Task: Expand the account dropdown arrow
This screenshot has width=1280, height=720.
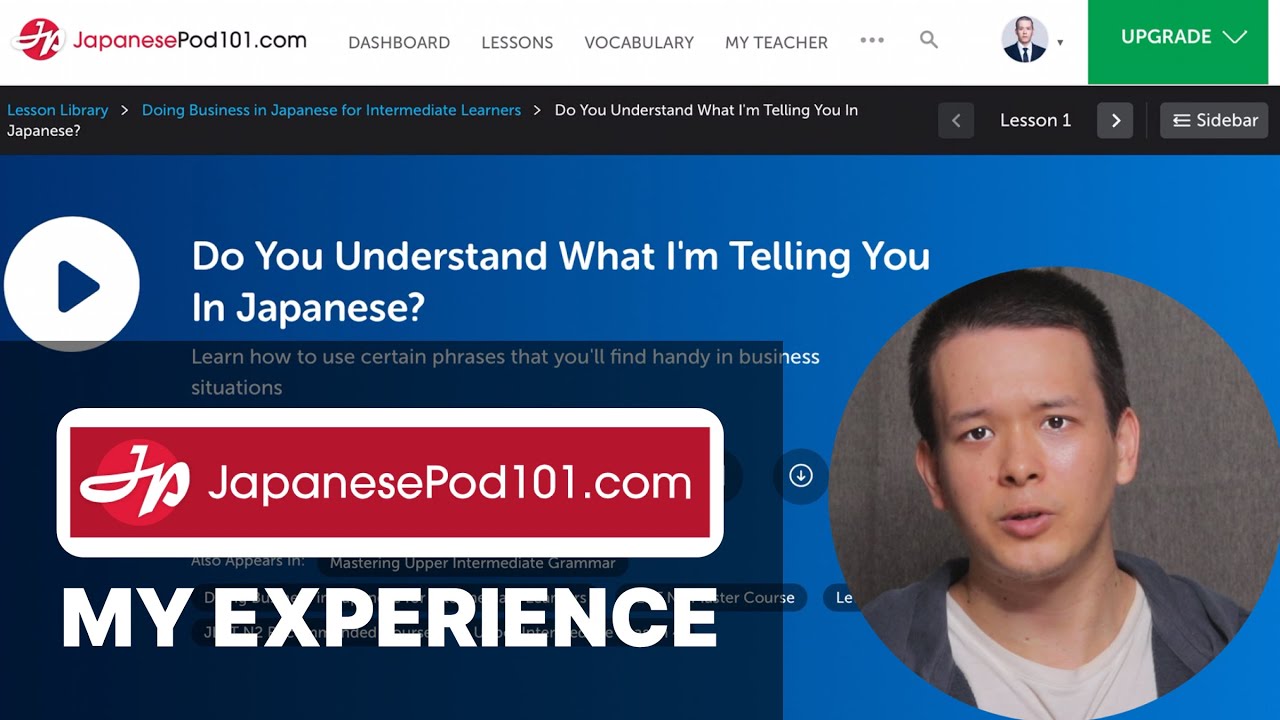Action: (1060, 43)
